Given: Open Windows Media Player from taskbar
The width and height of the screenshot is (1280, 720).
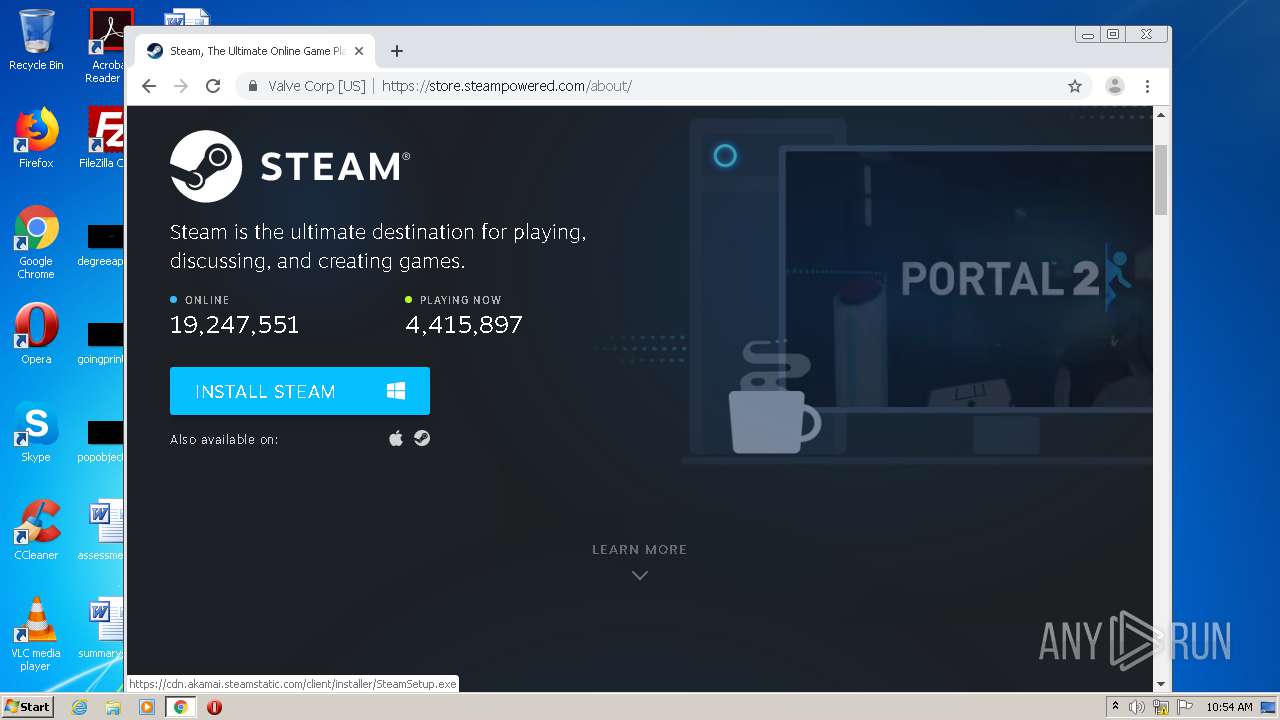Looking at the screenshot, I should tap(147, 707).
